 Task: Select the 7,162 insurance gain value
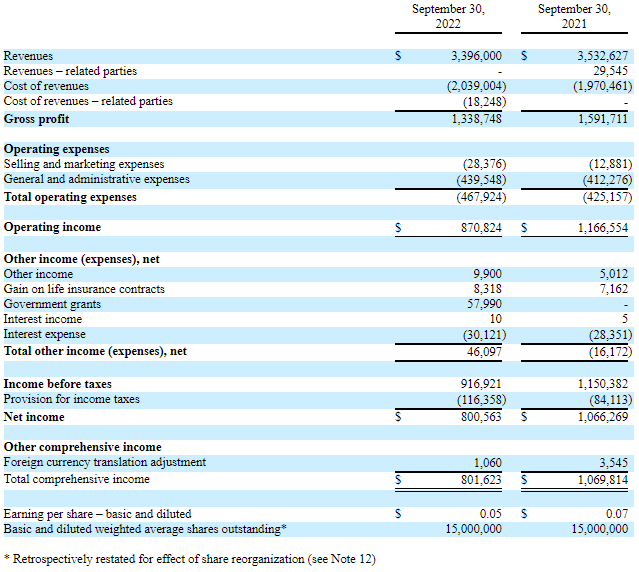coord(614,289)
